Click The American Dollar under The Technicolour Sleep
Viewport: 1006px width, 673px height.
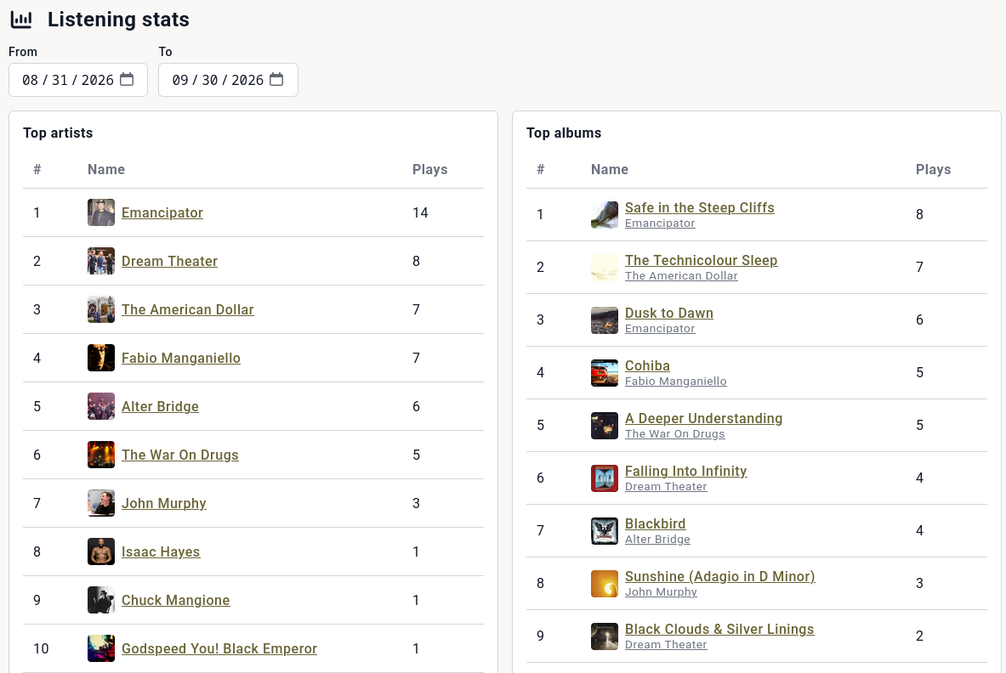[681, 276]
